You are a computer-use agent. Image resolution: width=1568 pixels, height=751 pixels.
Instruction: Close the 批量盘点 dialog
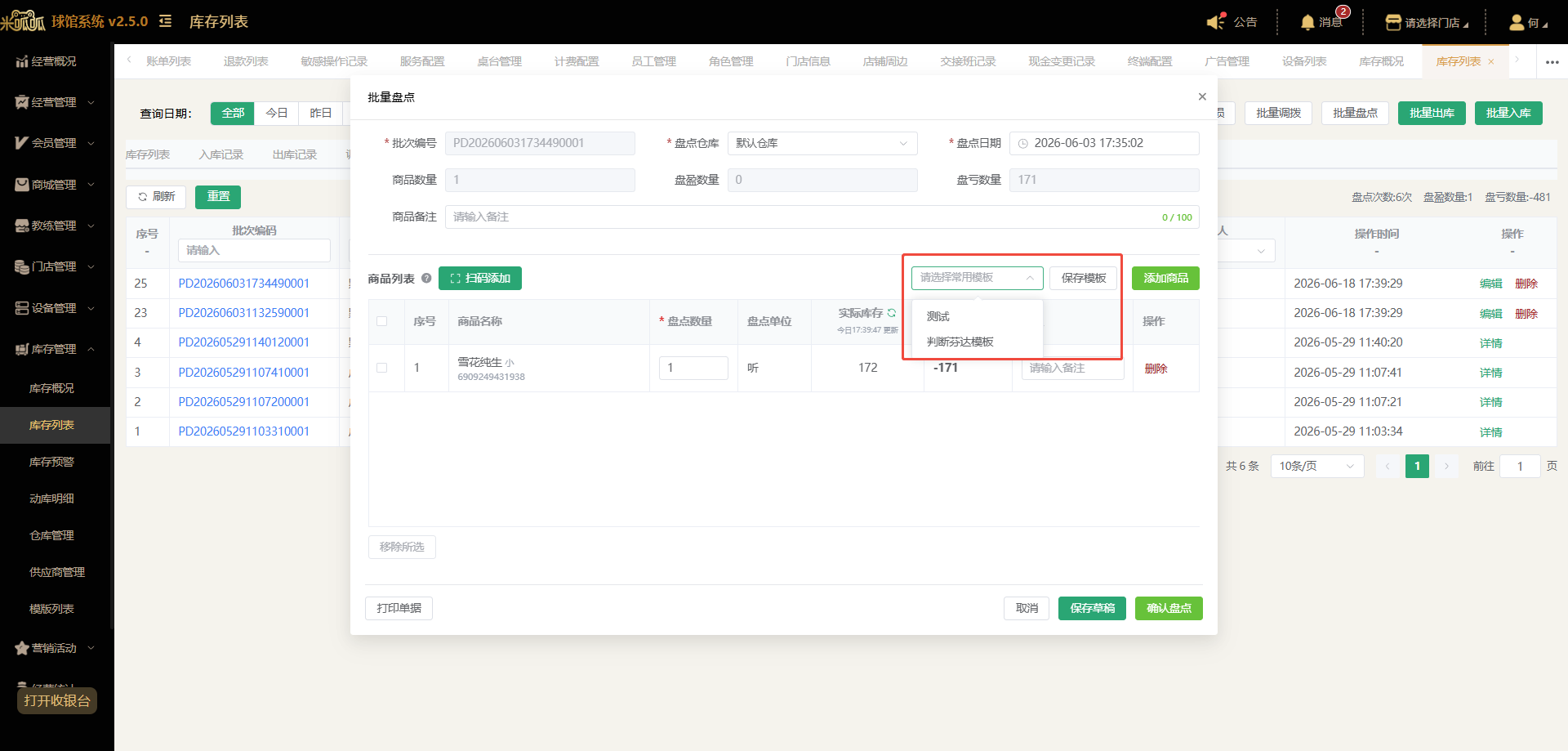(1202, 96)
